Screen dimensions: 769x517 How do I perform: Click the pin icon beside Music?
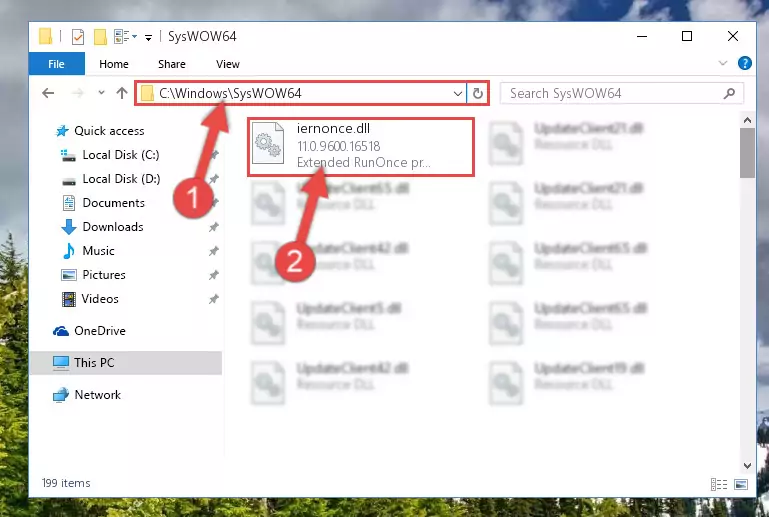click(x=213, y=251)
